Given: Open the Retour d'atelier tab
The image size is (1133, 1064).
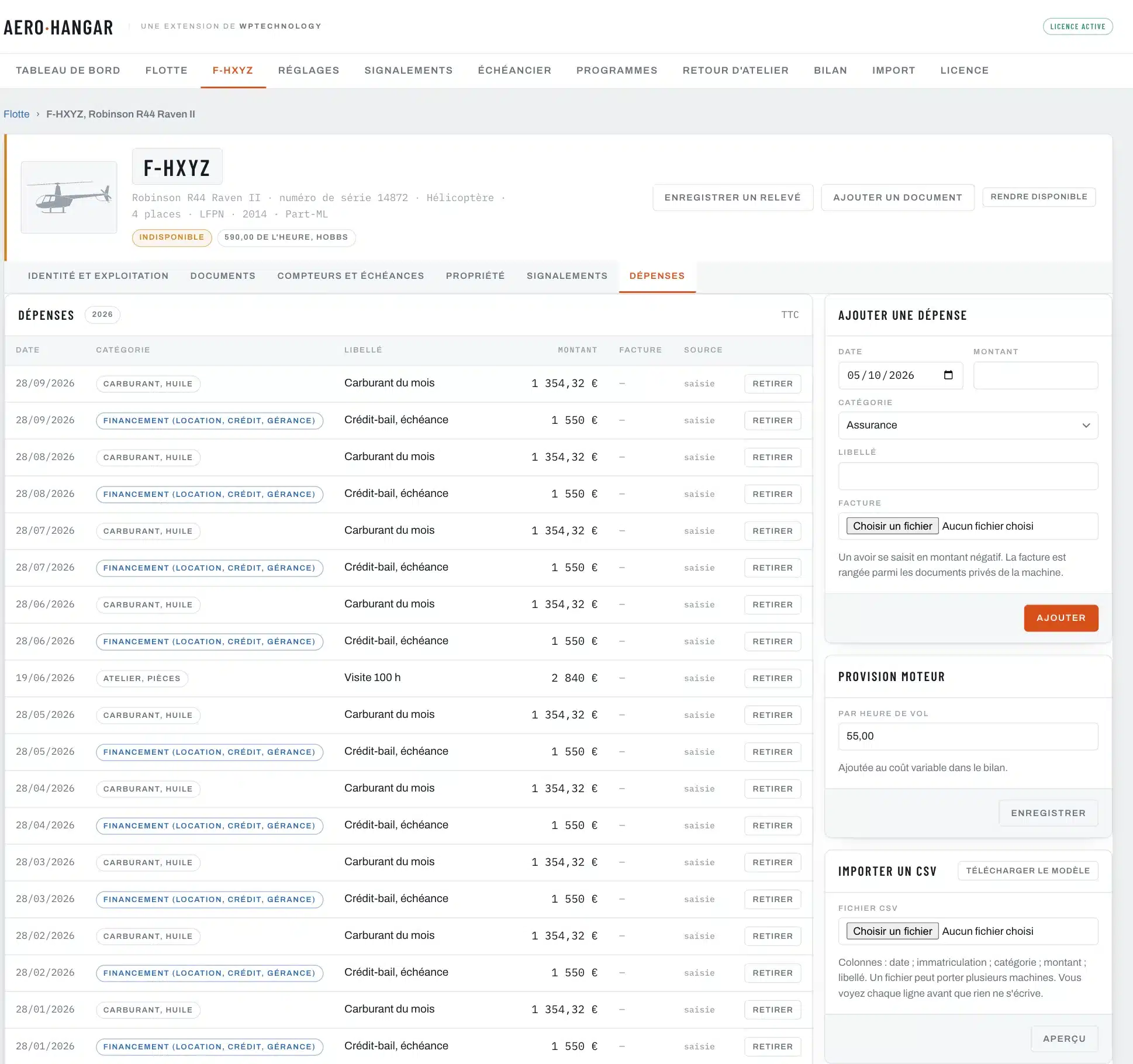Looking at the screenshot, I should coord(735,70).
